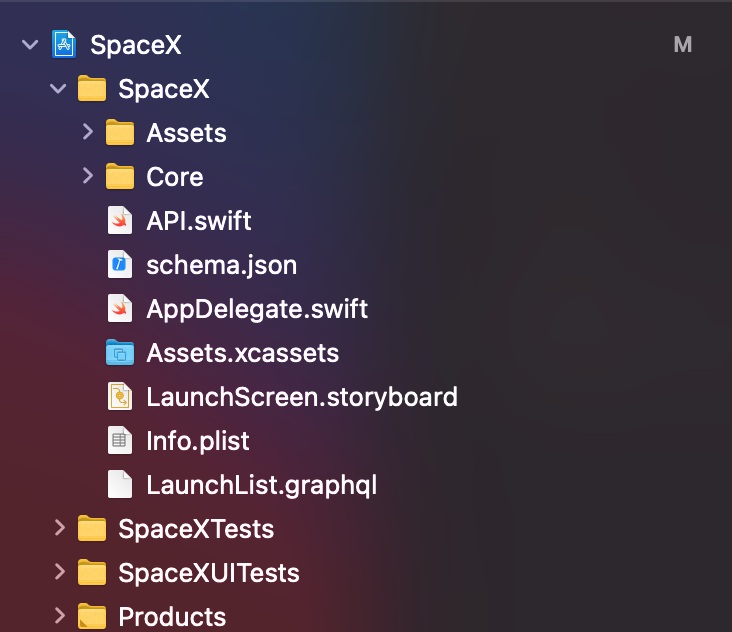Screen dimensions: 732x632
Task: Open AppDelegate.swift from the file list
Action: [257, 309]
